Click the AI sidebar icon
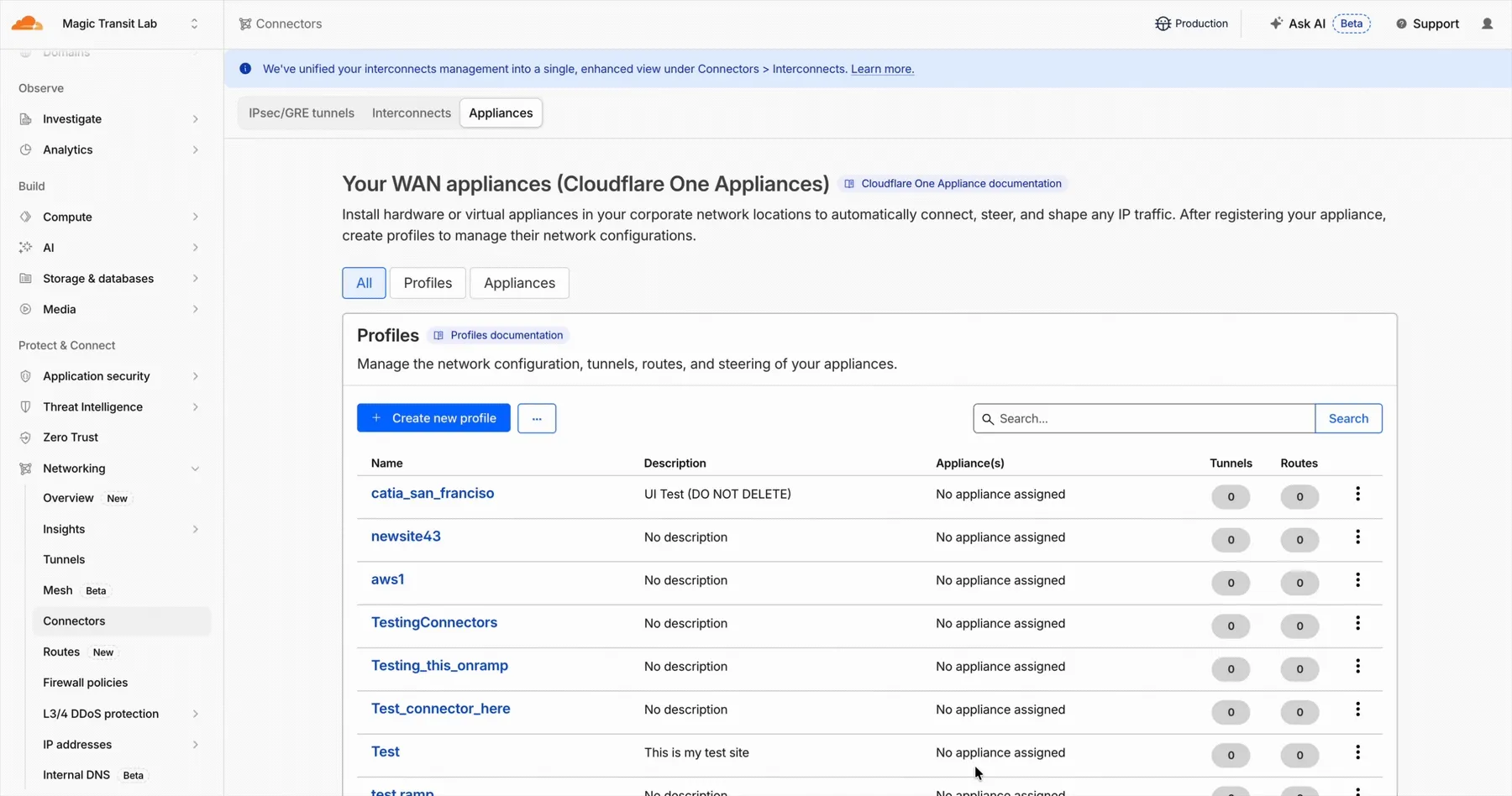 [x=25, y=248]
